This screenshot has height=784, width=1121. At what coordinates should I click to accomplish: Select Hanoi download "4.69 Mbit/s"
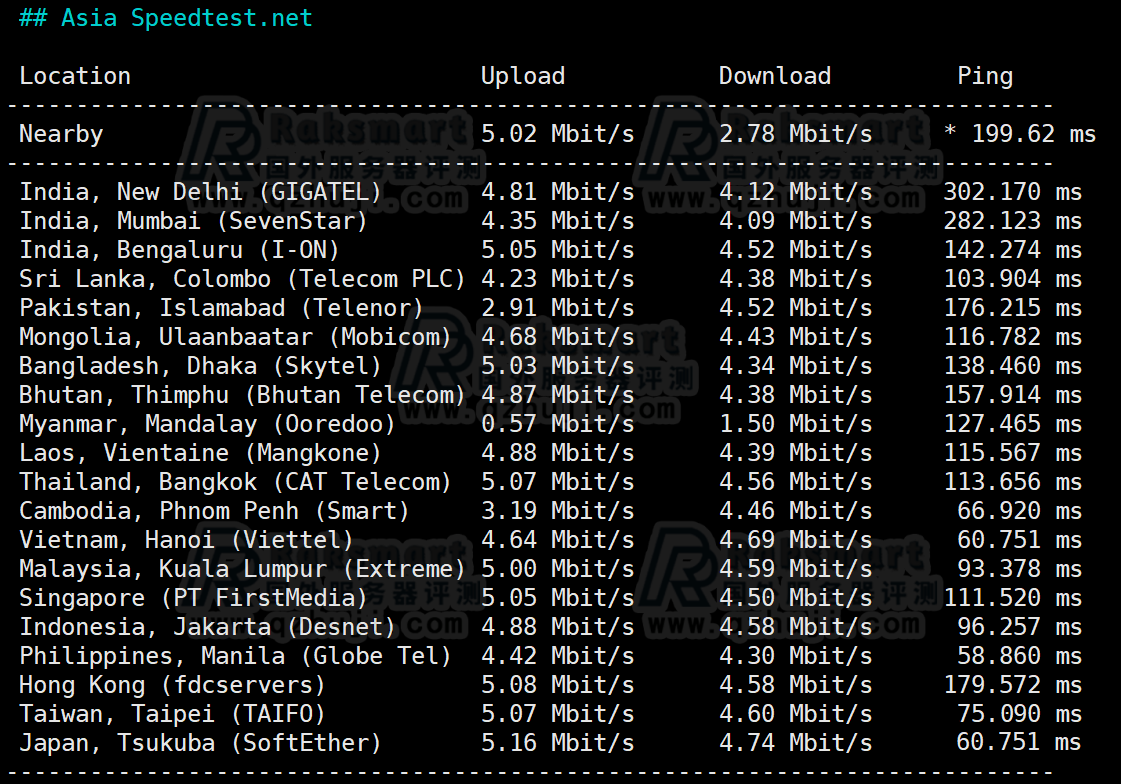pyautogui.click(x=796, y=540)
